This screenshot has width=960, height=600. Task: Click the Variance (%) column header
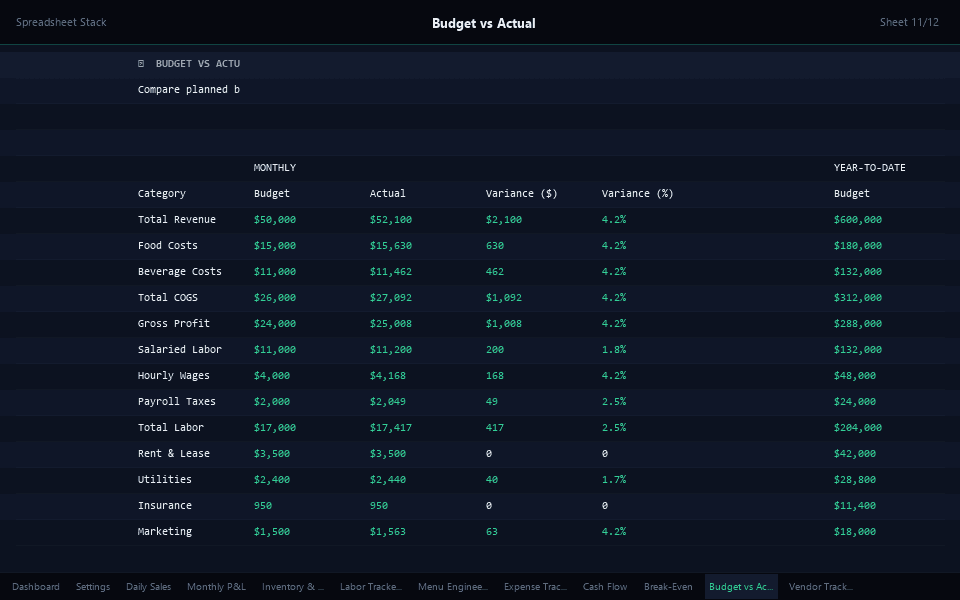pyautogui.click(x=637, y=194)
